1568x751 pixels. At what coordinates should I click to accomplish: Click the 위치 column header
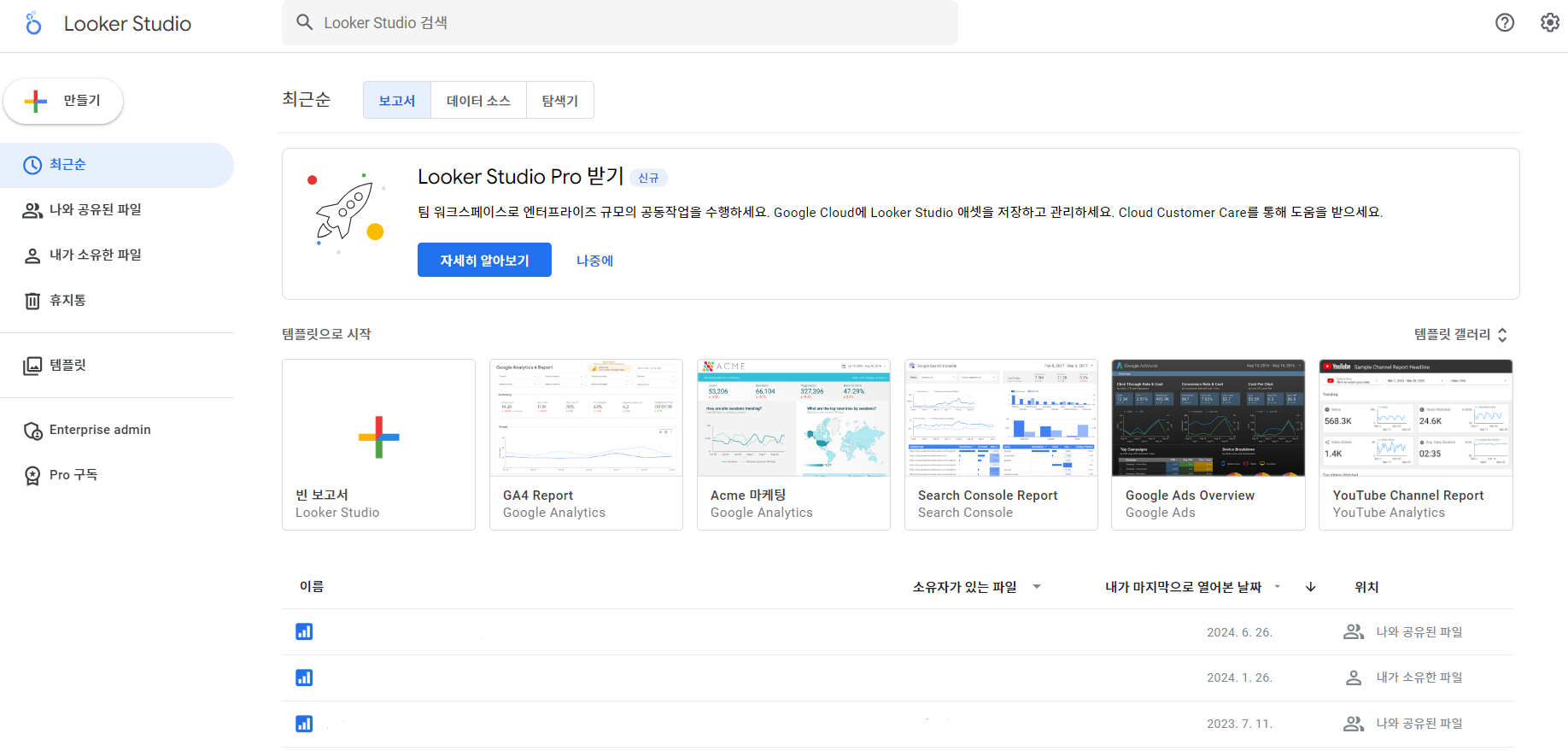[x=1366, y=587]
